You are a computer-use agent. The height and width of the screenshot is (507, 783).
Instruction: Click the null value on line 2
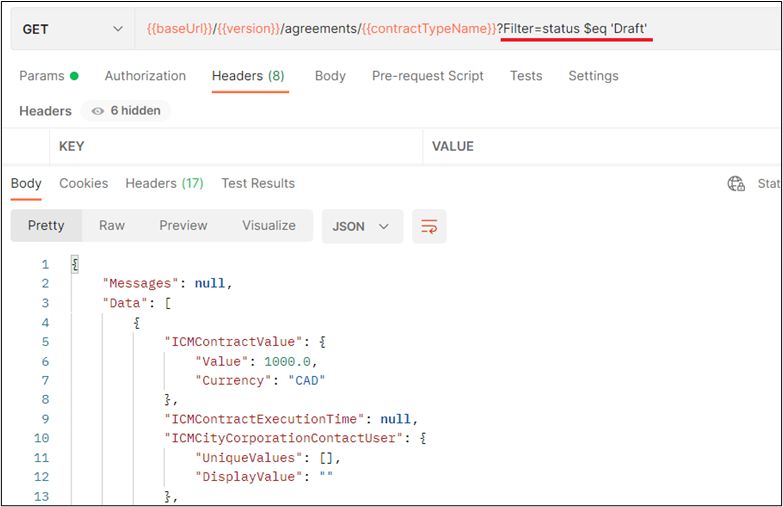coord(210,284)
